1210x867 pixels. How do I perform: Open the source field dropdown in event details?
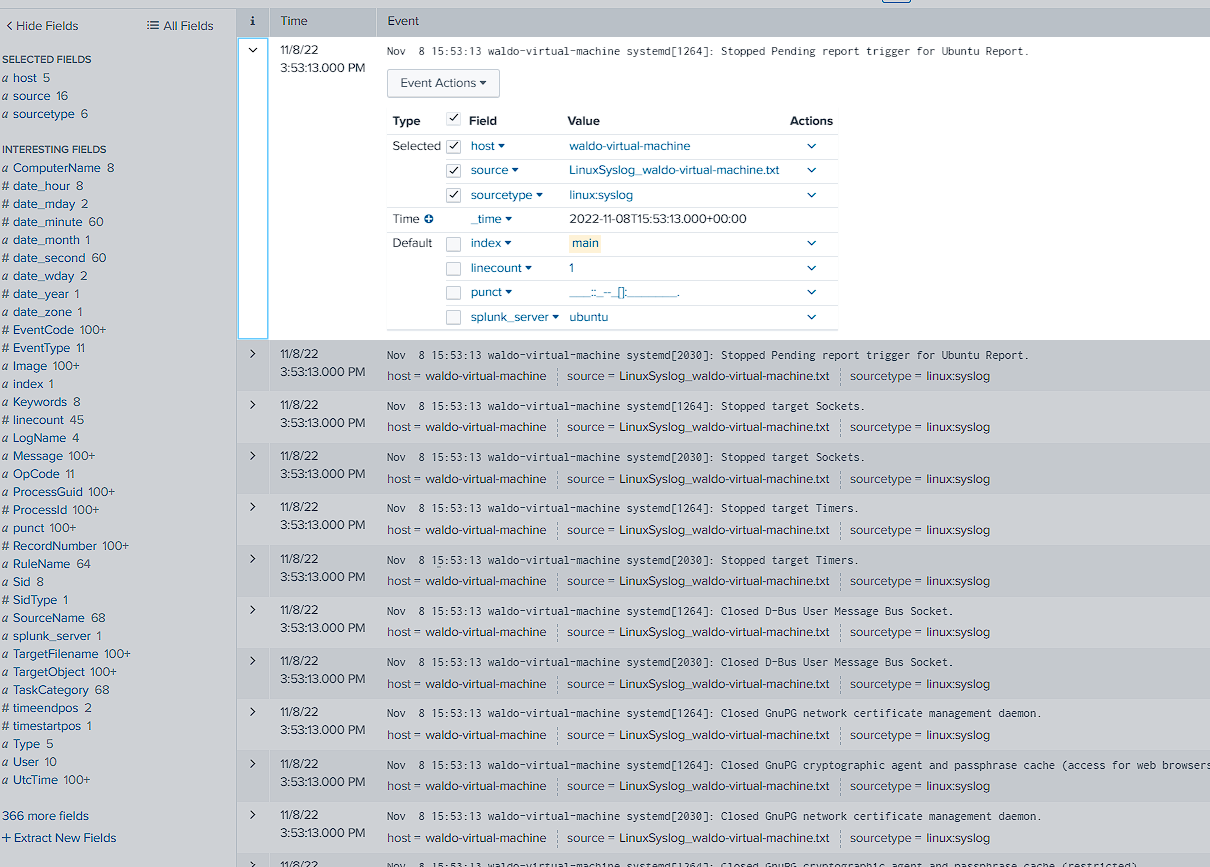click(495, 170)
